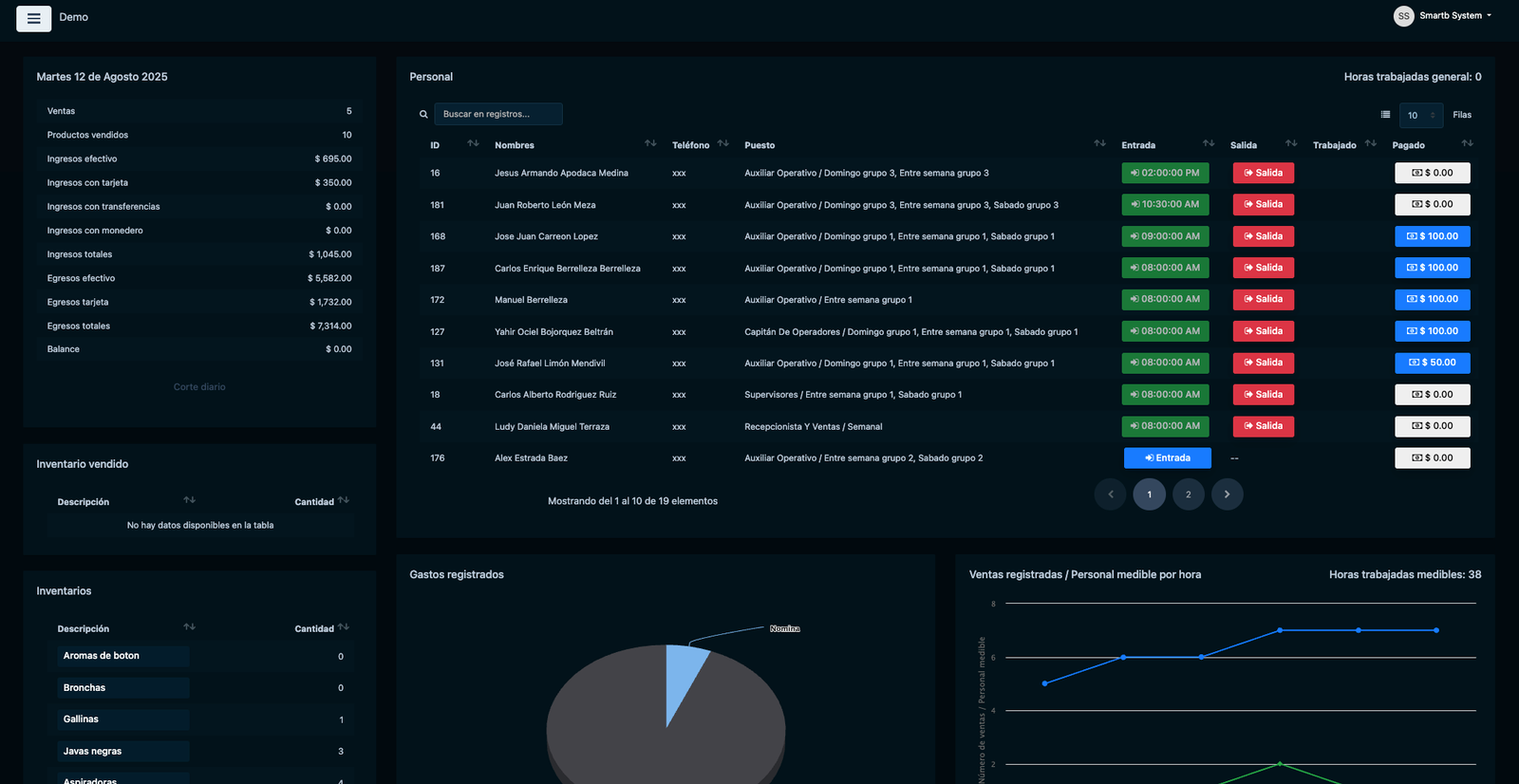Click Entrada button for Alex Estrada Baez
Image resolution: width=1519 pixels, height=784 pixels.
tap(1167, 458)
